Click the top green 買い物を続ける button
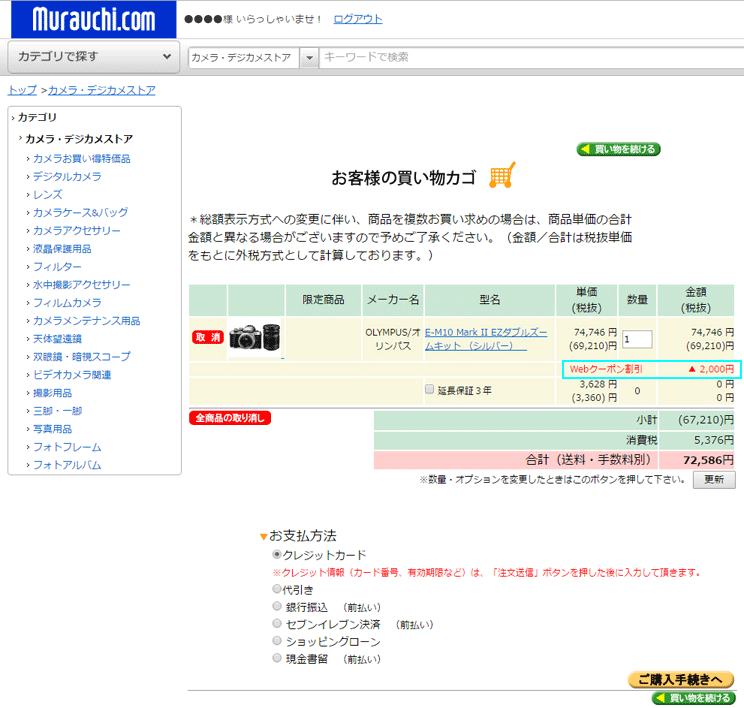The height and width of the screenshot is (708, 744). (x=618, y=149)
